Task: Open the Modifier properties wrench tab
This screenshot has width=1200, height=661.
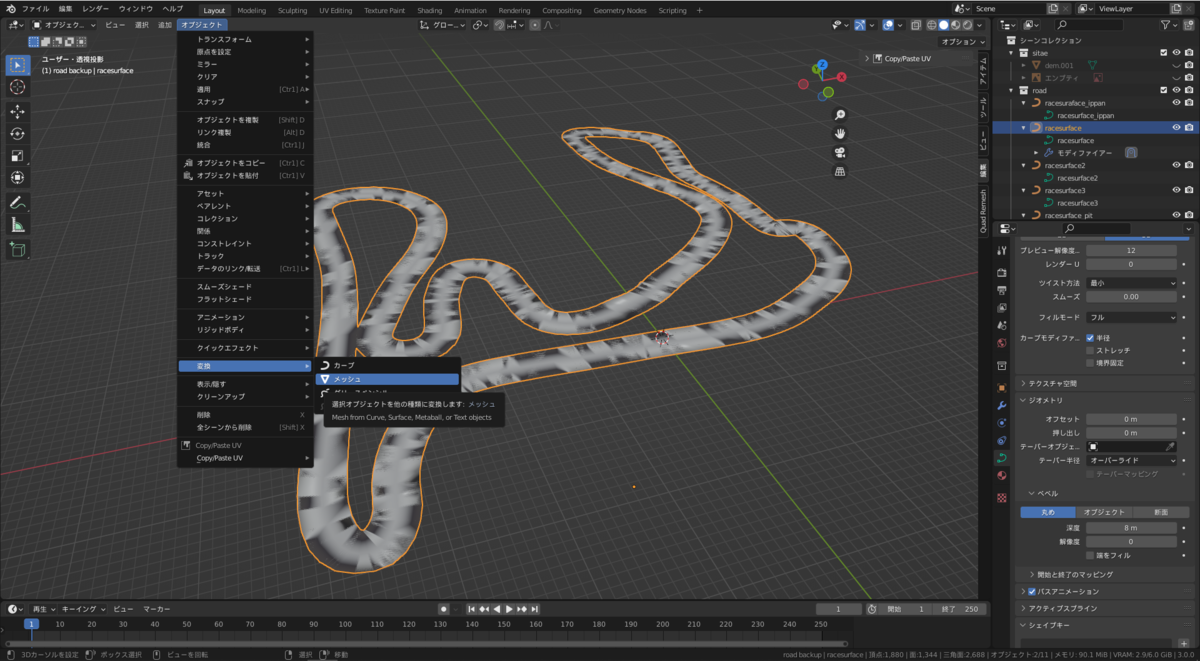Action: (1002, 405)
